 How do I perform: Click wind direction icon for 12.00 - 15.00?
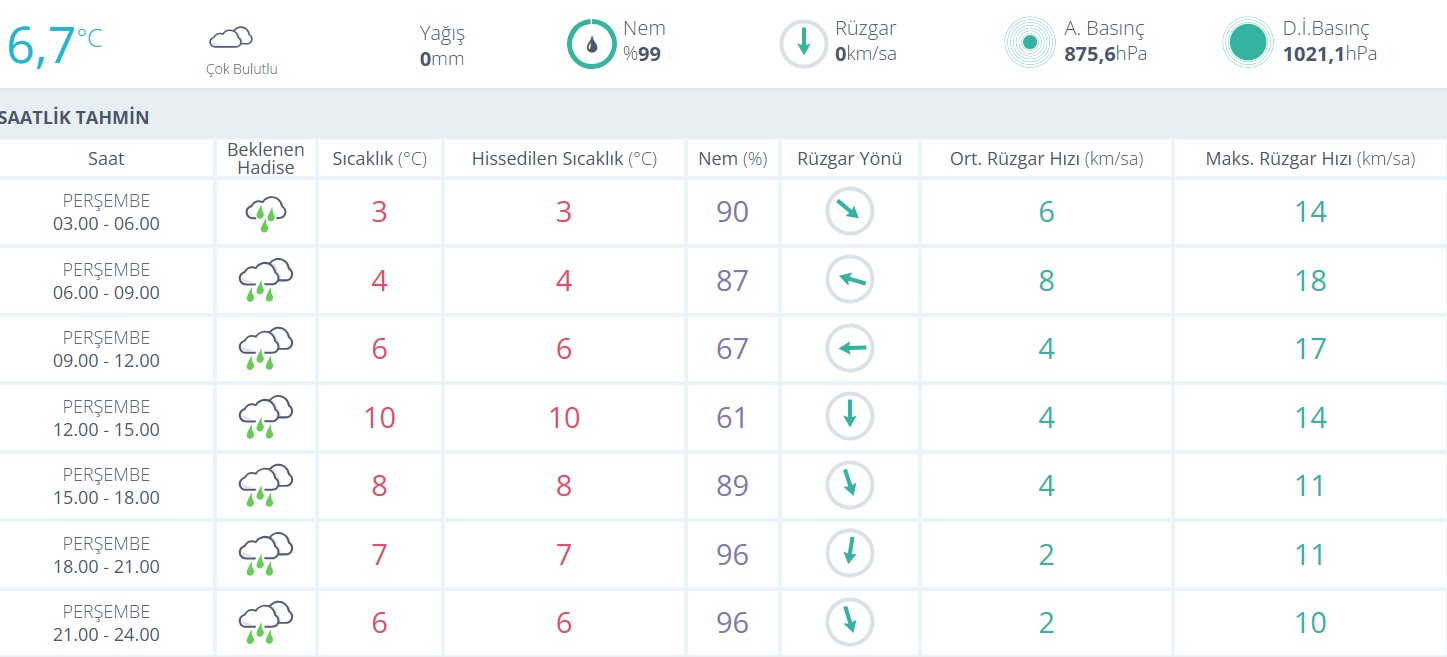point(849,417)
